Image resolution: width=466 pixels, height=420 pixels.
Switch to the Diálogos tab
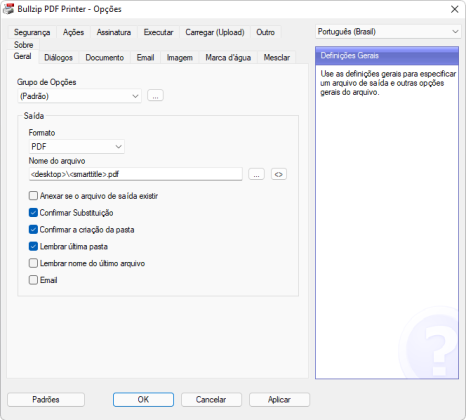[58, 58]
